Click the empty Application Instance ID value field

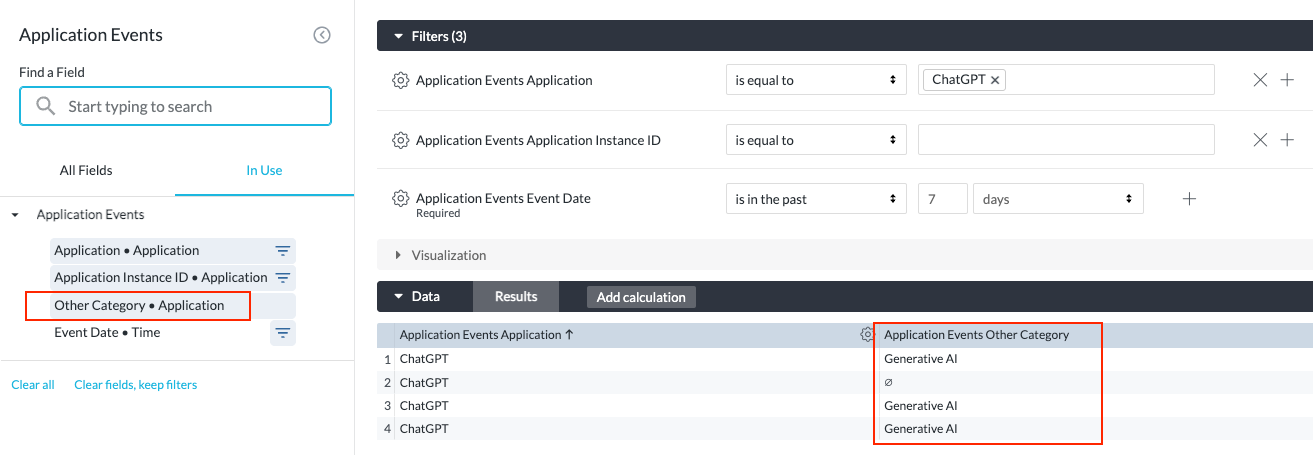point(1066,140)
